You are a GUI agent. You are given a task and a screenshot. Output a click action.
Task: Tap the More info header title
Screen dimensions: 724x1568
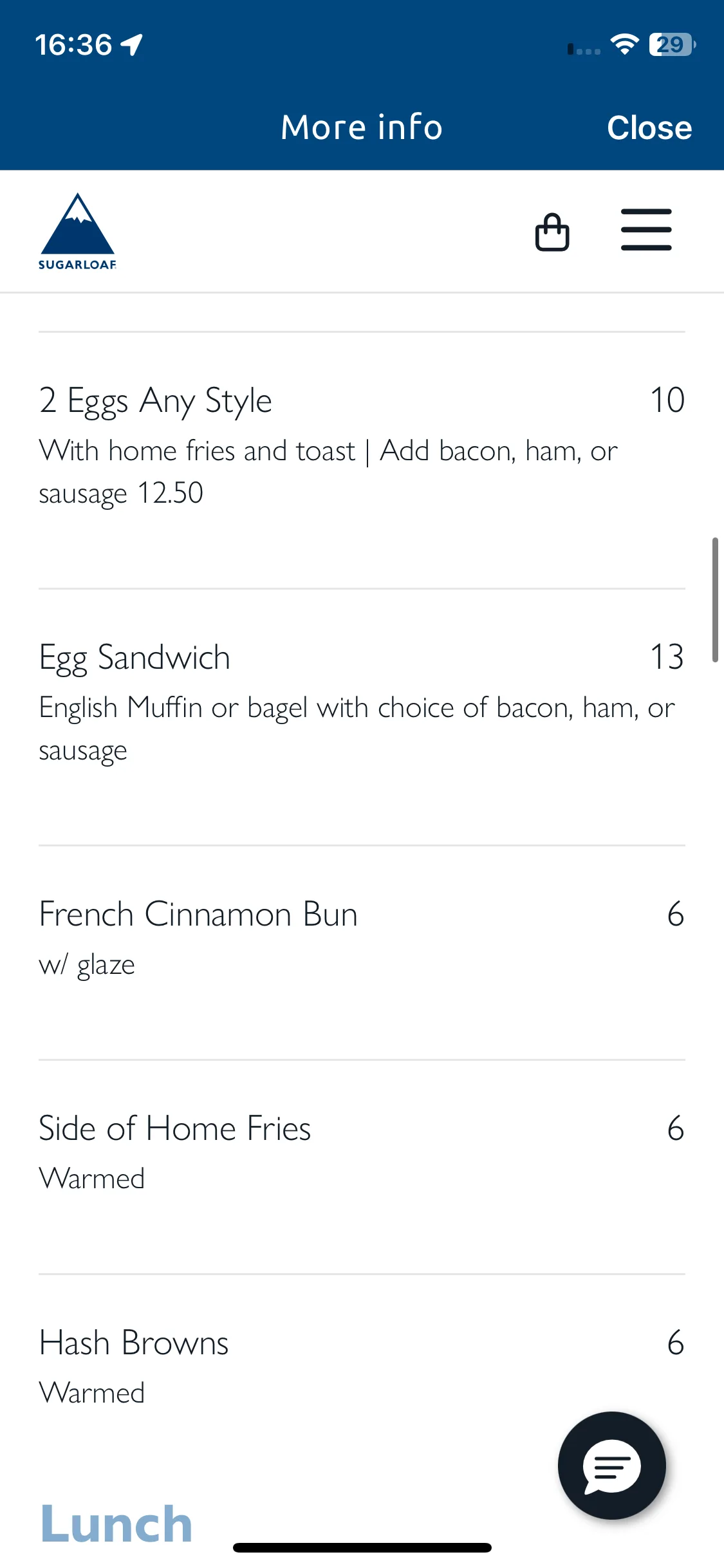362,127
